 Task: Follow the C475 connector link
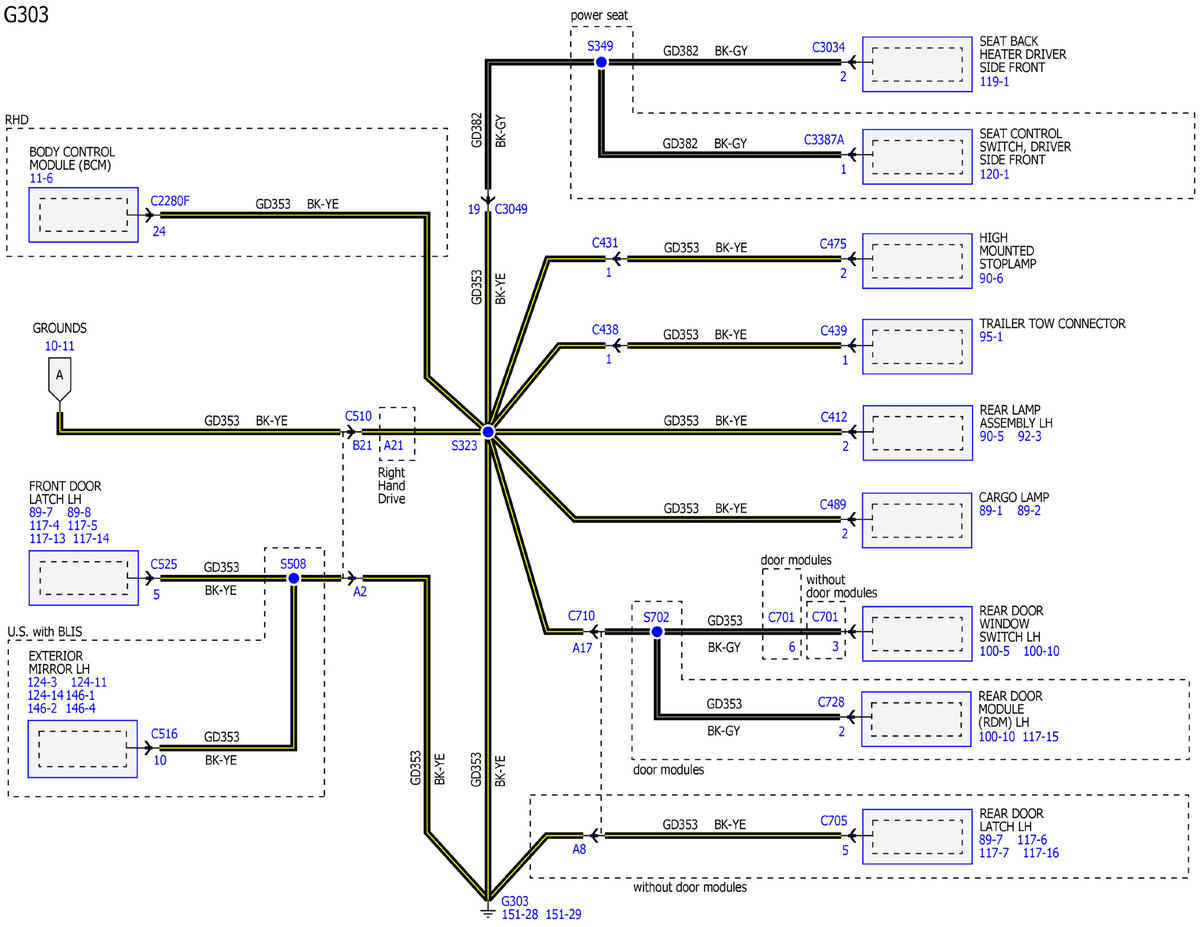point(833,243)
